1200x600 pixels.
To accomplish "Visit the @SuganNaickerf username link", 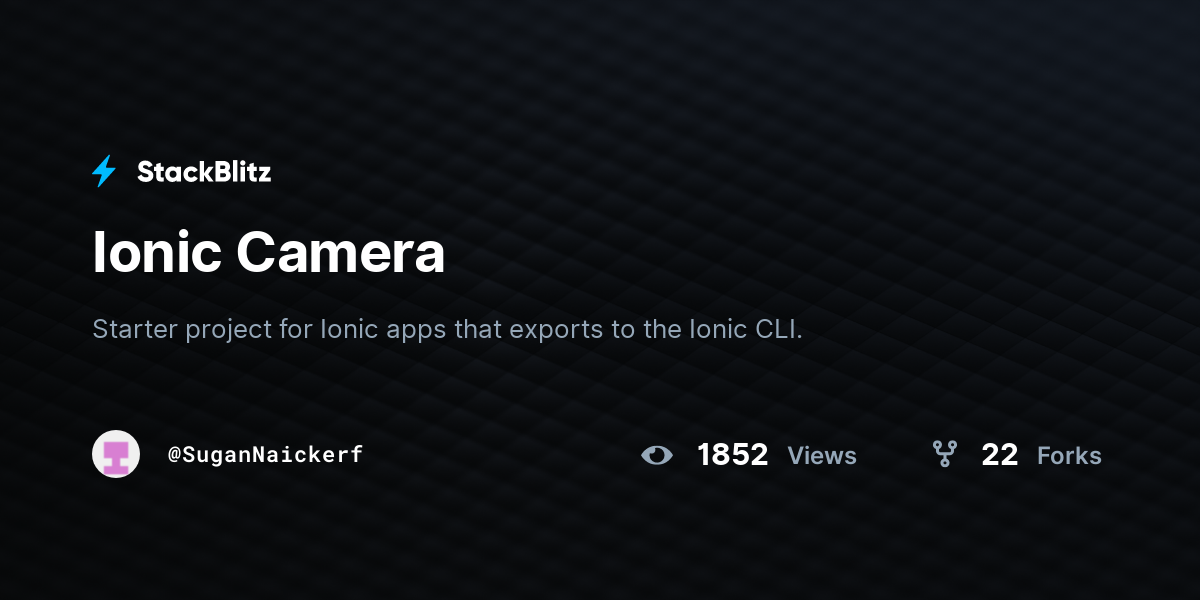I will click(265, 455).
